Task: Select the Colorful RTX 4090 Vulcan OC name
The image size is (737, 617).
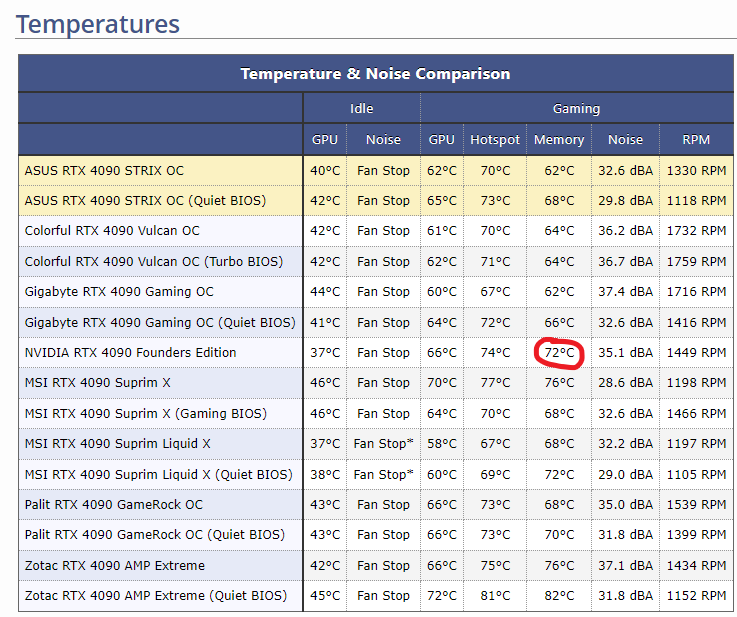Action: coord(112,231)
